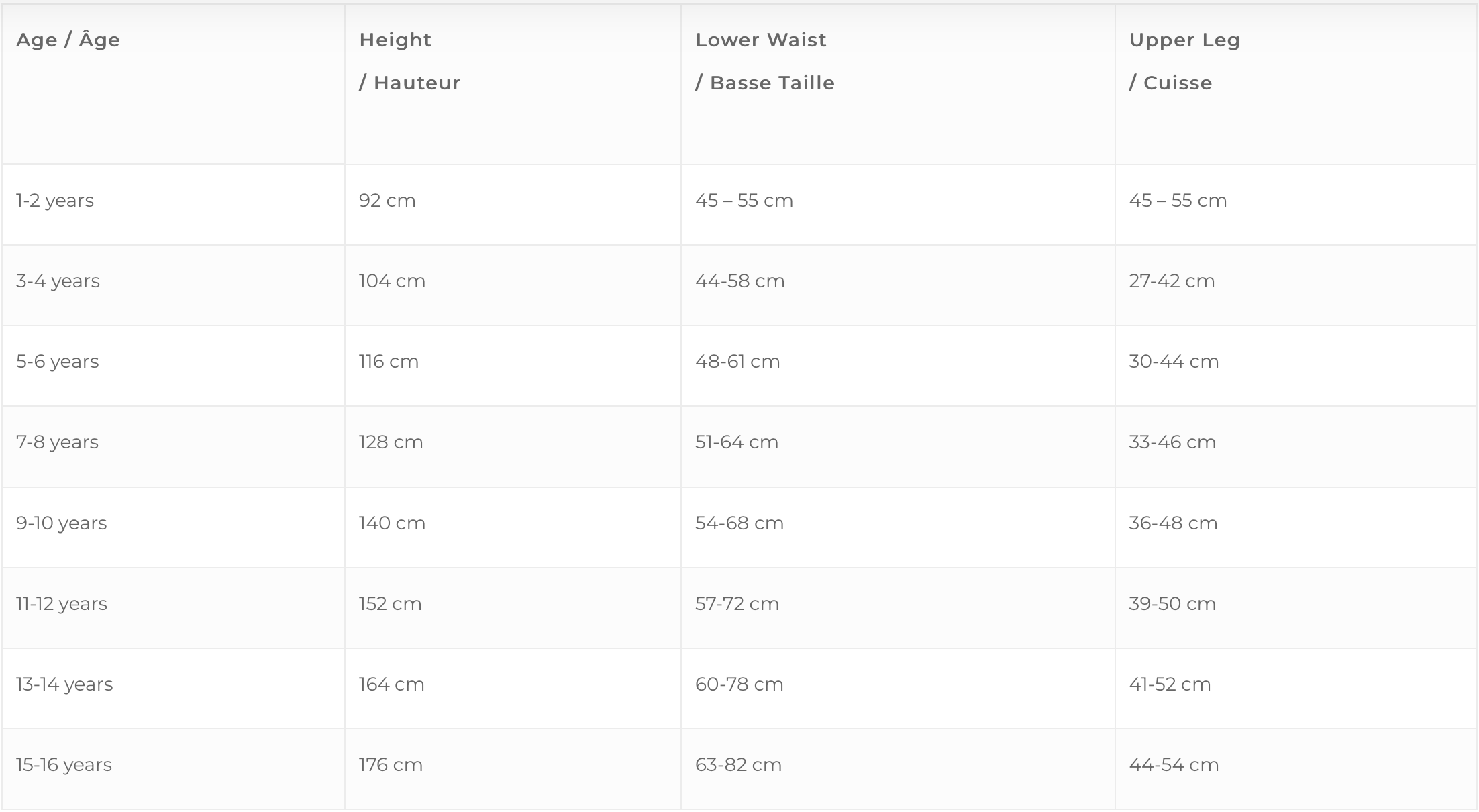
Task: Select the 1-2 years row label
Action: point(55,201)
